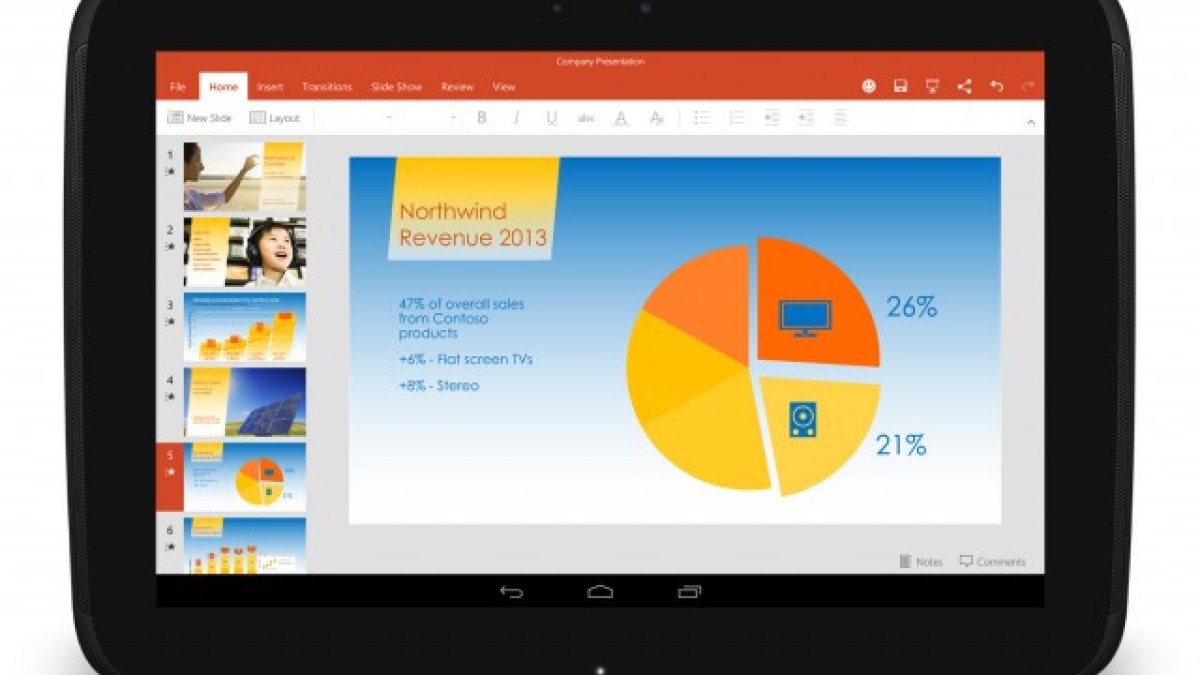Start presenting using the slideshow icon
1200x675 pixels.
click(932, 87)
